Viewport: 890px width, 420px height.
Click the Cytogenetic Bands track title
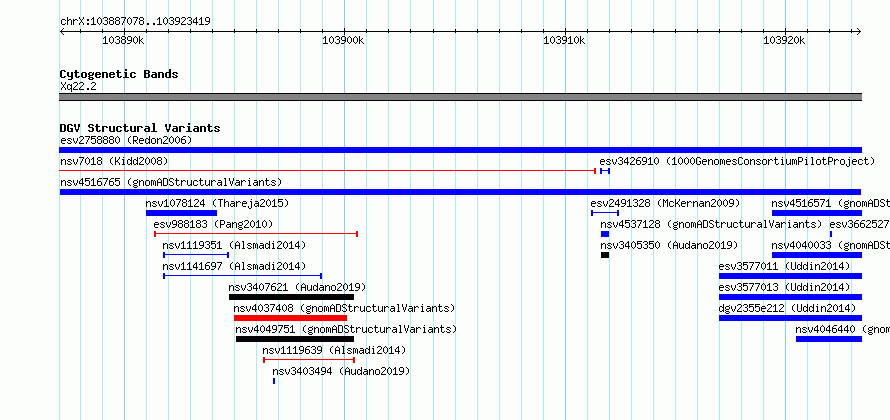click(x=119, y=74)
